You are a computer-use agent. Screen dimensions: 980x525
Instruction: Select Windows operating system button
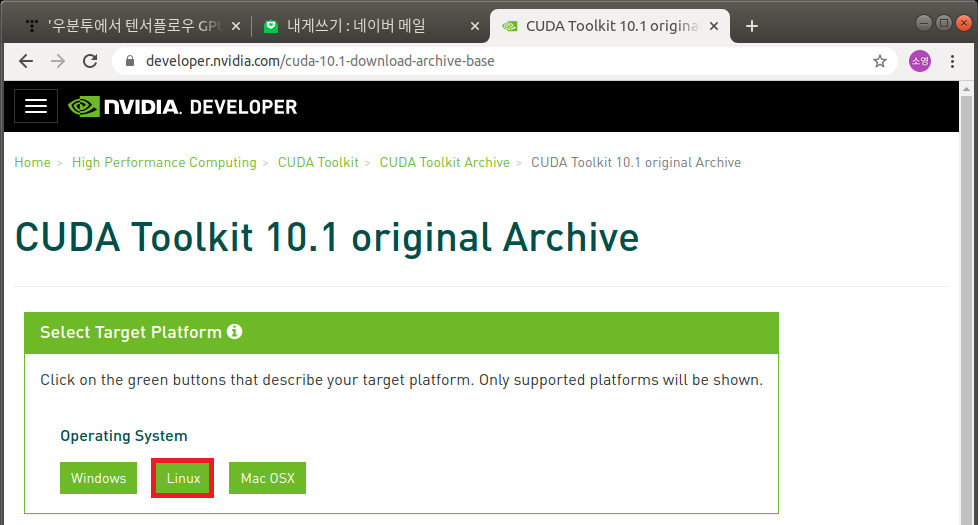click(98, 478)
